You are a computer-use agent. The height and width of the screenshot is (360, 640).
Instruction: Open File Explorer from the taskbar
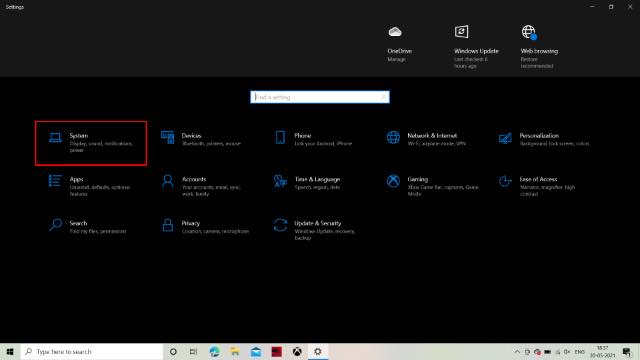235,351
